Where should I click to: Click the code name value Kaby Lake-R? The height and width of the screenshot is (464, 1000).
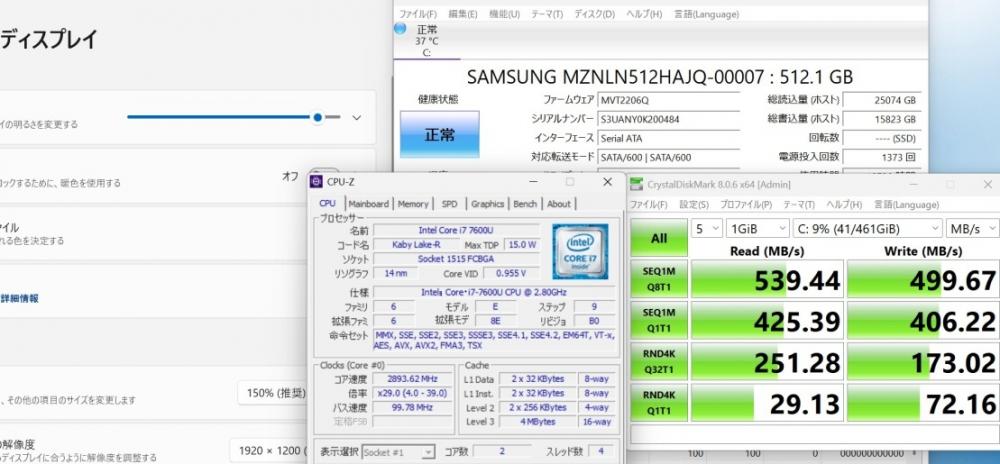416,245
